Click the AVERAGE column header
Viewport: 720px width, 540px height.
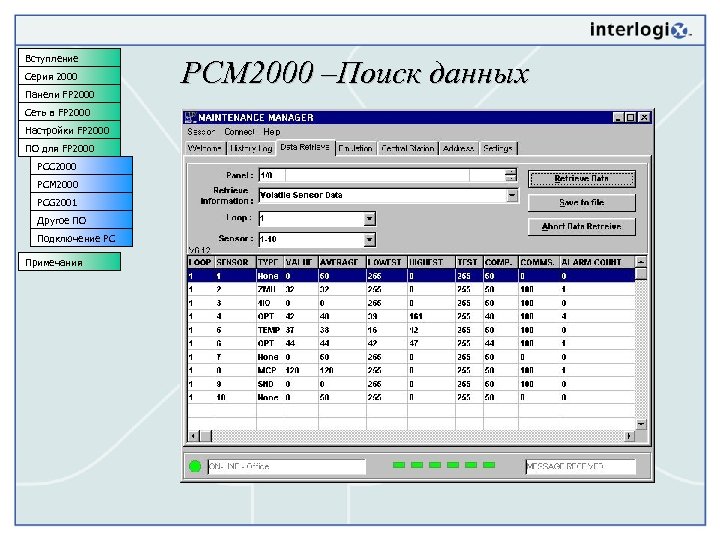click(x=342, y=262)
